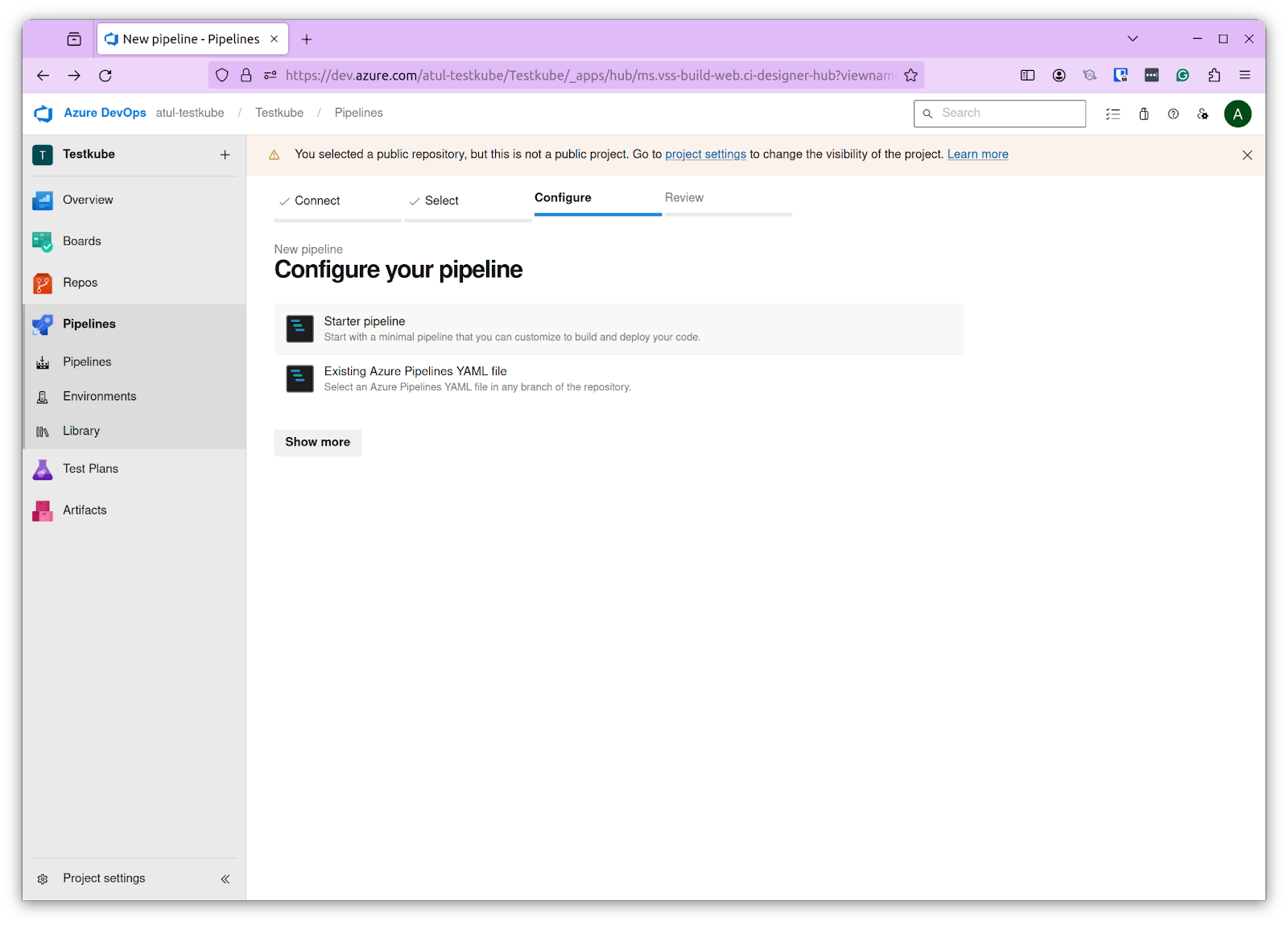Viewport: 1288px width, 925px height.
Task: Follow the Learn more link in banner
Action: coord(977,155)
